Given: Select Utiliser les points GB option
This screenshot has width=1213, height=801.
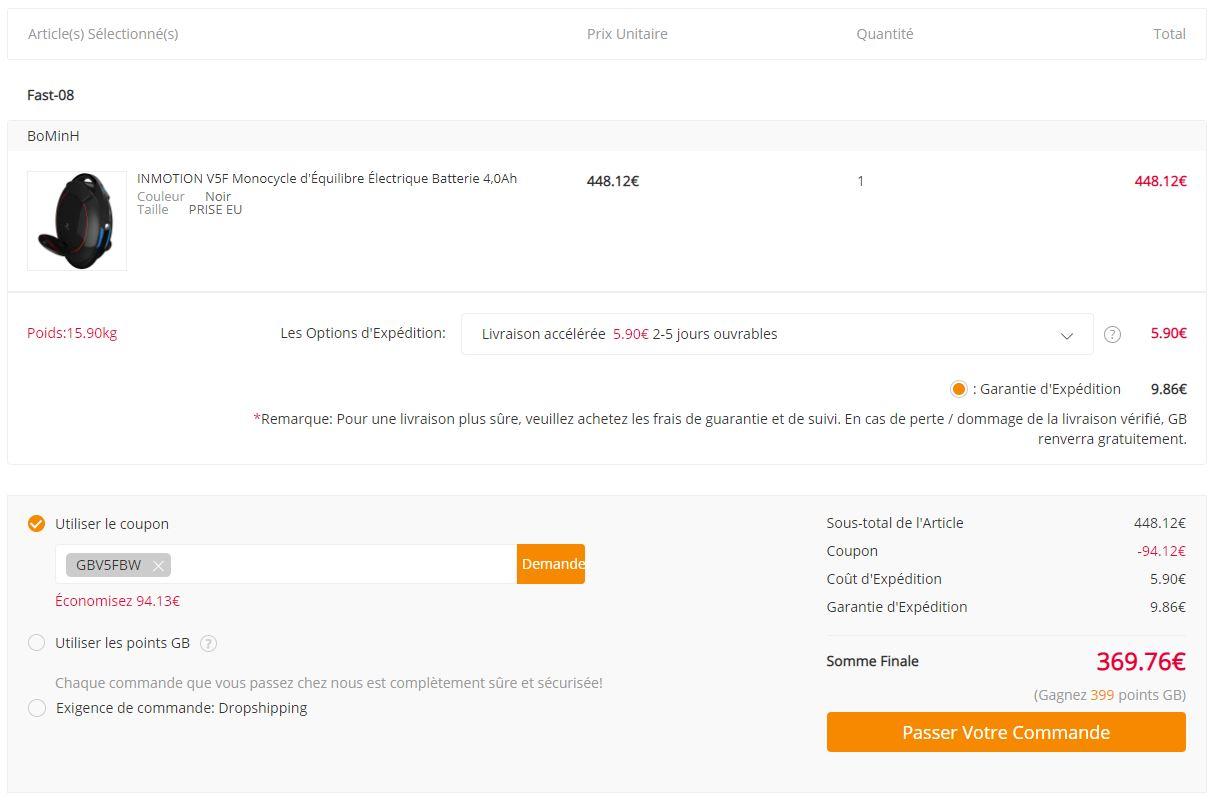Looking at the screenshot, I should pos(37,643).
